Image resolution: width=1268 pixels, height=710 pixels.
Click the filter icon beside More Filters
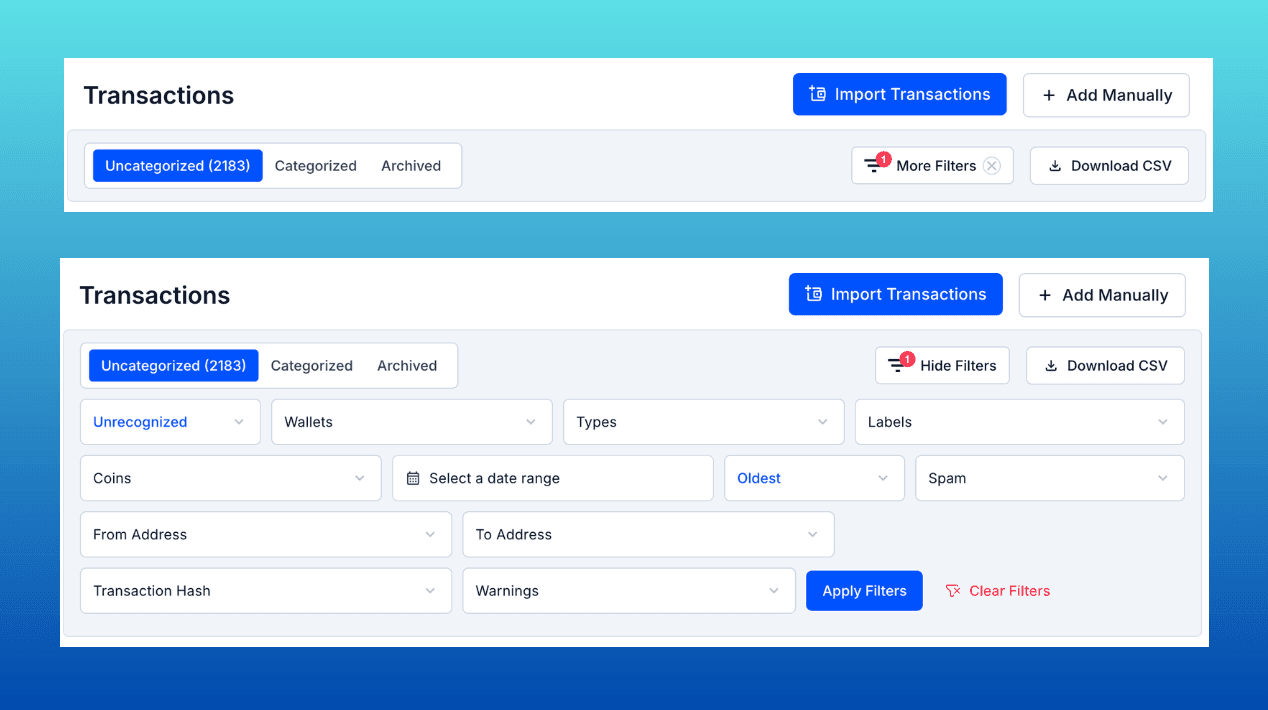coord(872,165)
